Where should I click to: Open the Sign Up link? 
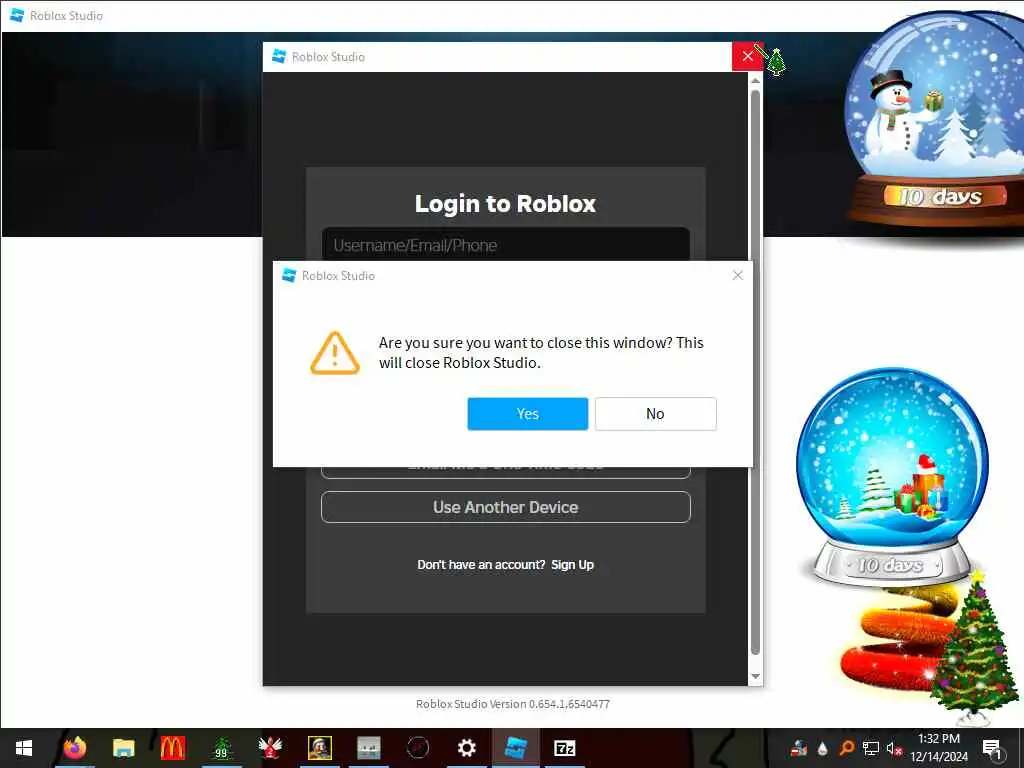pos(572,564)
